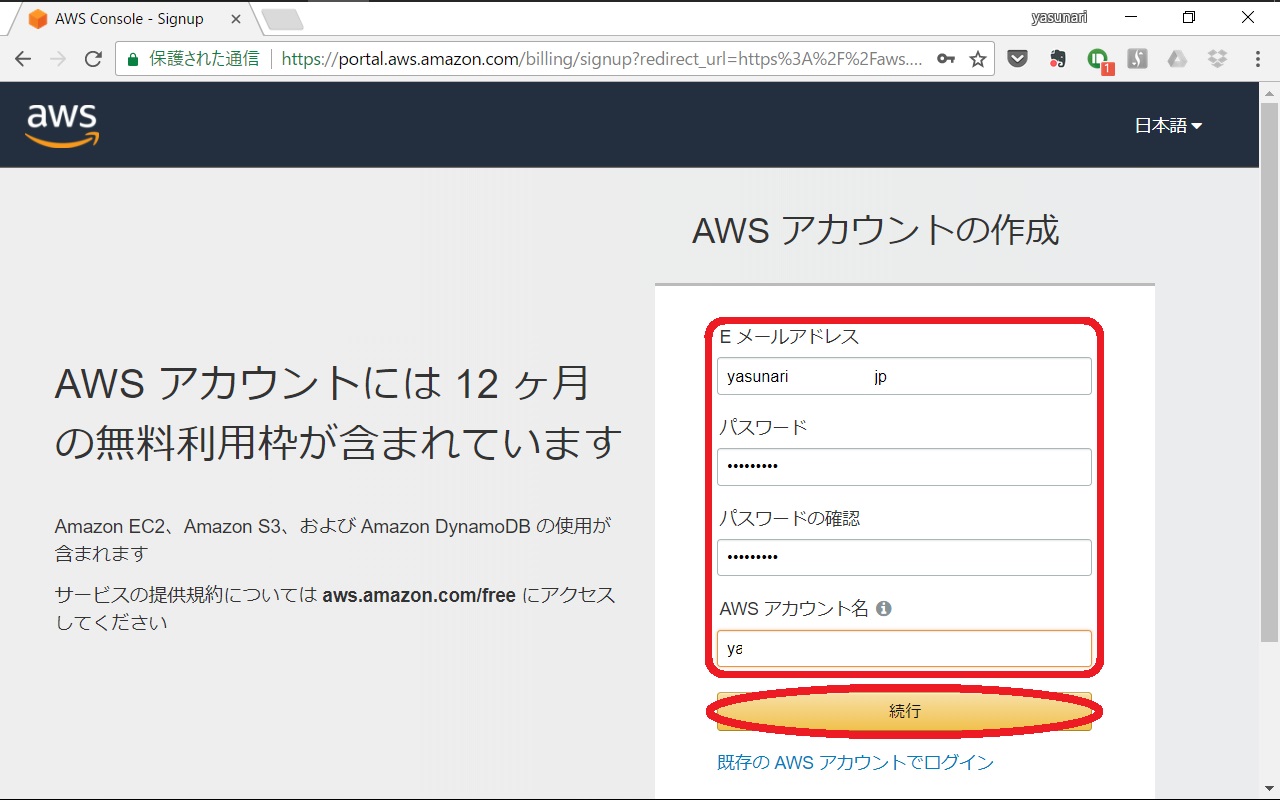Minimize the Chrome window
1280x800 pixels.
(1130, 18)
